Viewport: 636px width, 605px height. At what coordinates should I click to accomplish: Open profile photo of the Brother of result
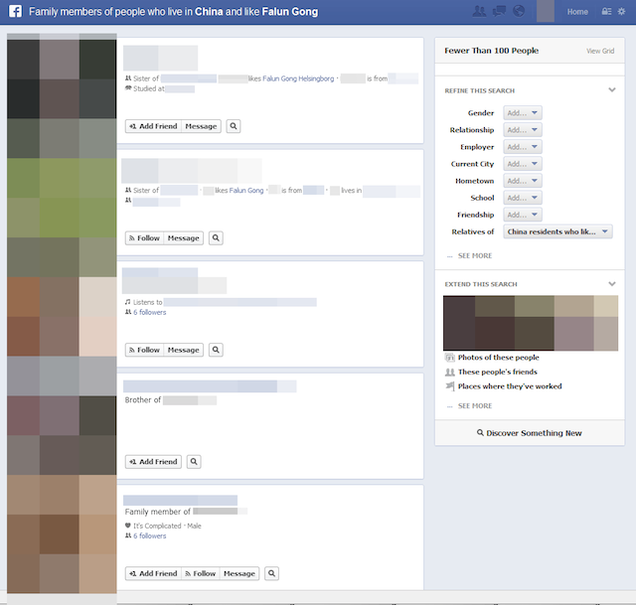point(62,426)
